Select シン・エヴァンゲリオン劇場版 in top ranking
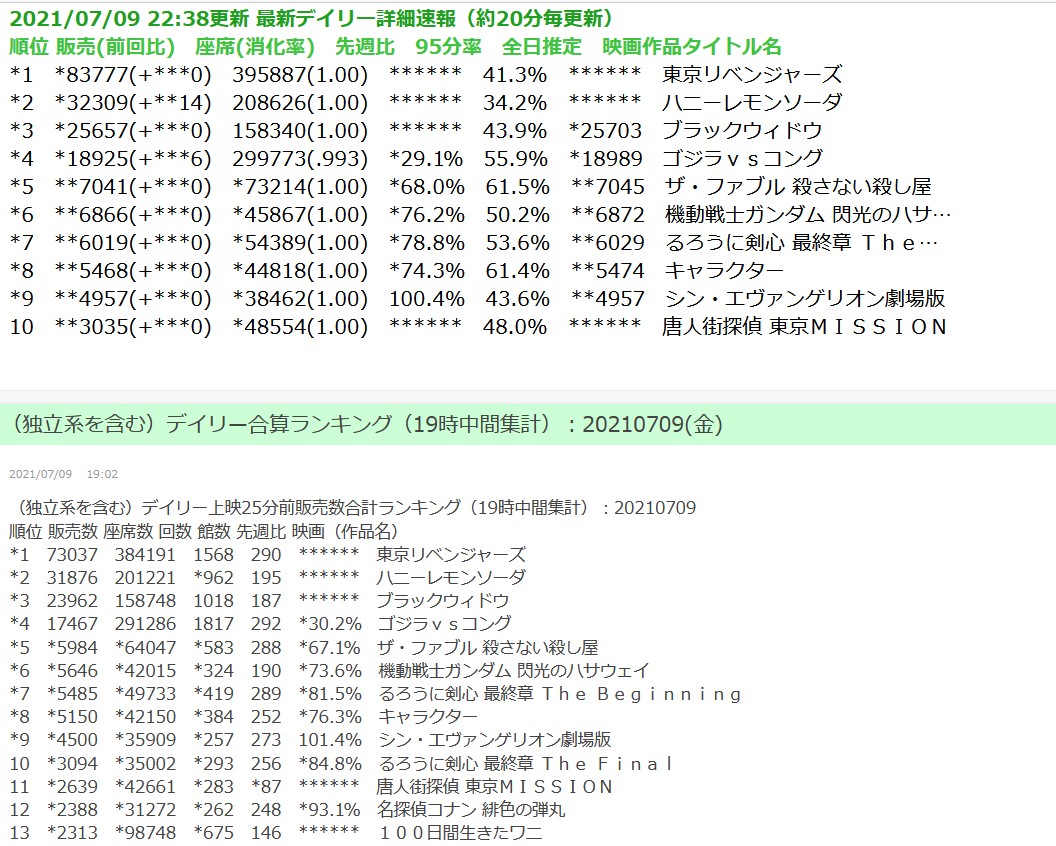Viewport: 1056px width, 846px height. pos(805,298)
